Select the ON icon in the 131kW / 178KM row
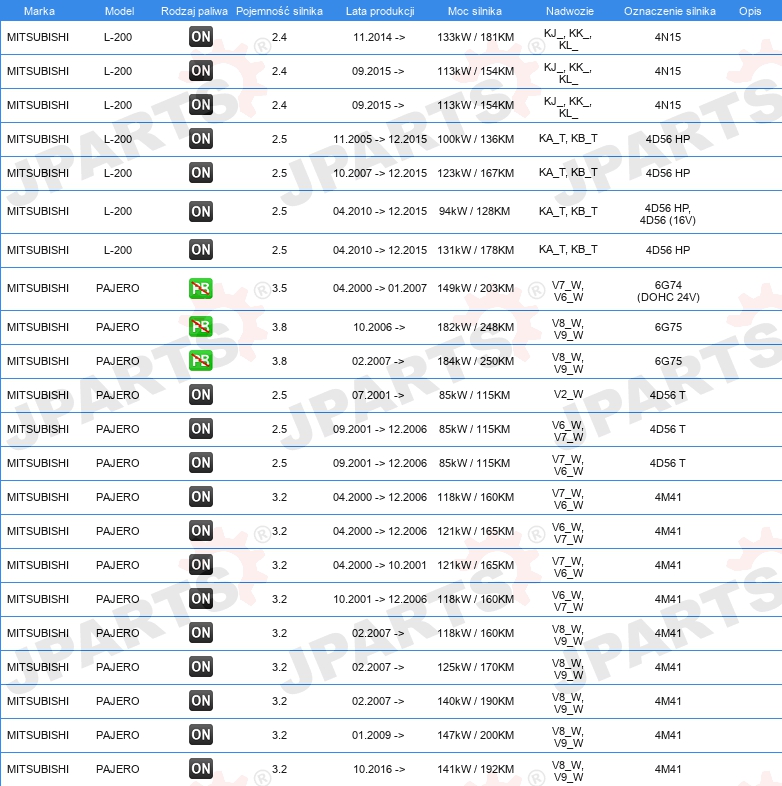 click(x=201, y=250)
